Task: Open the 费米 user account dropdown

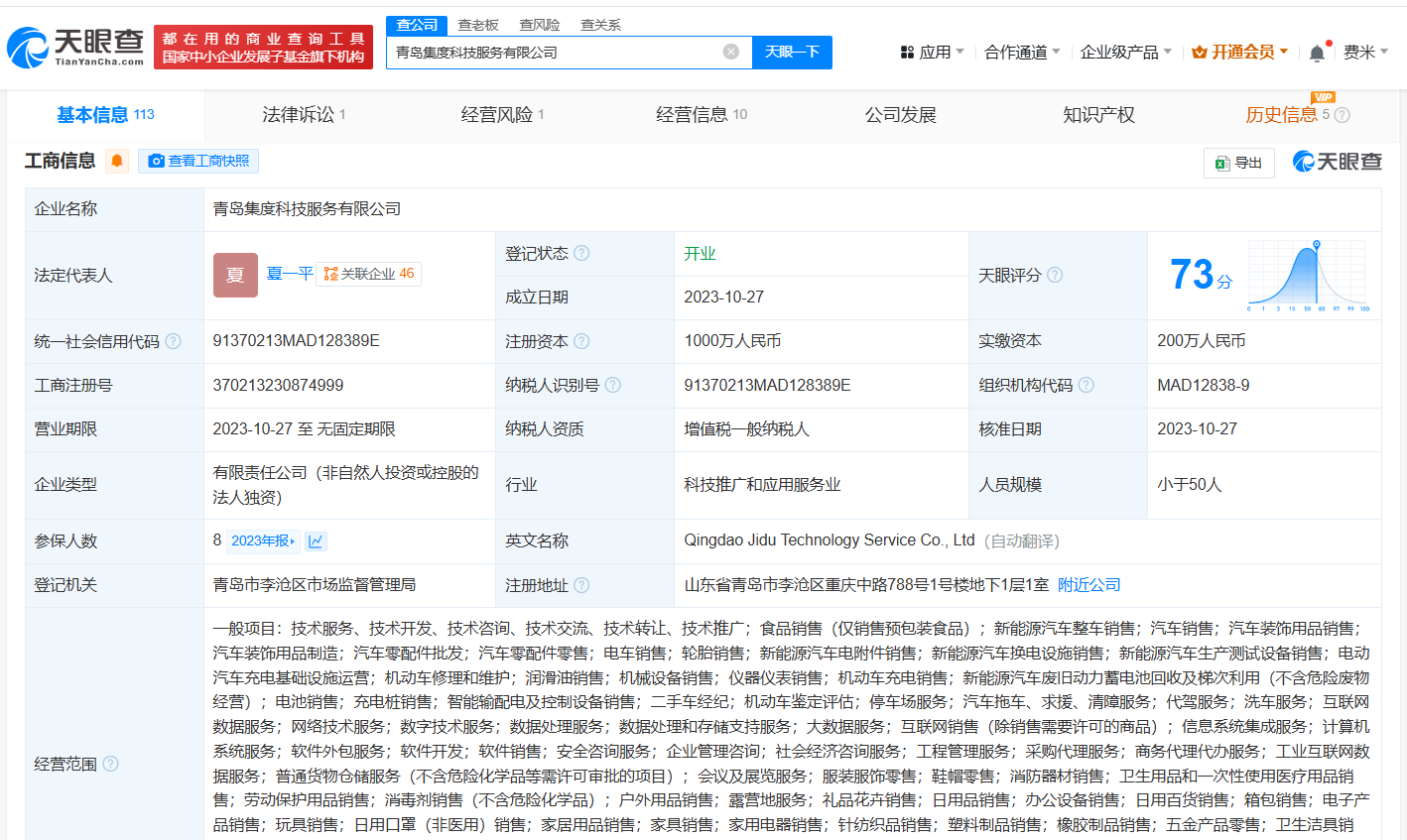Action: 1365,52
